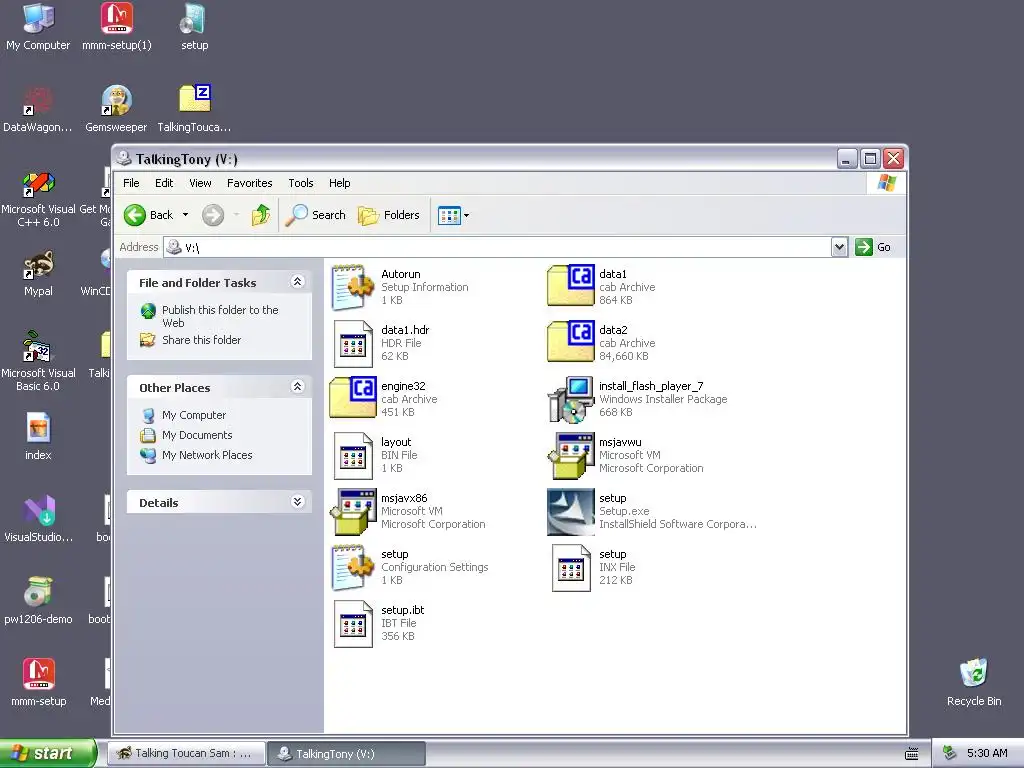Image resolution: width=1024 pixels, height=768 pixels.
Task: Open the address bar dropdown
Action: pos(839,247)
